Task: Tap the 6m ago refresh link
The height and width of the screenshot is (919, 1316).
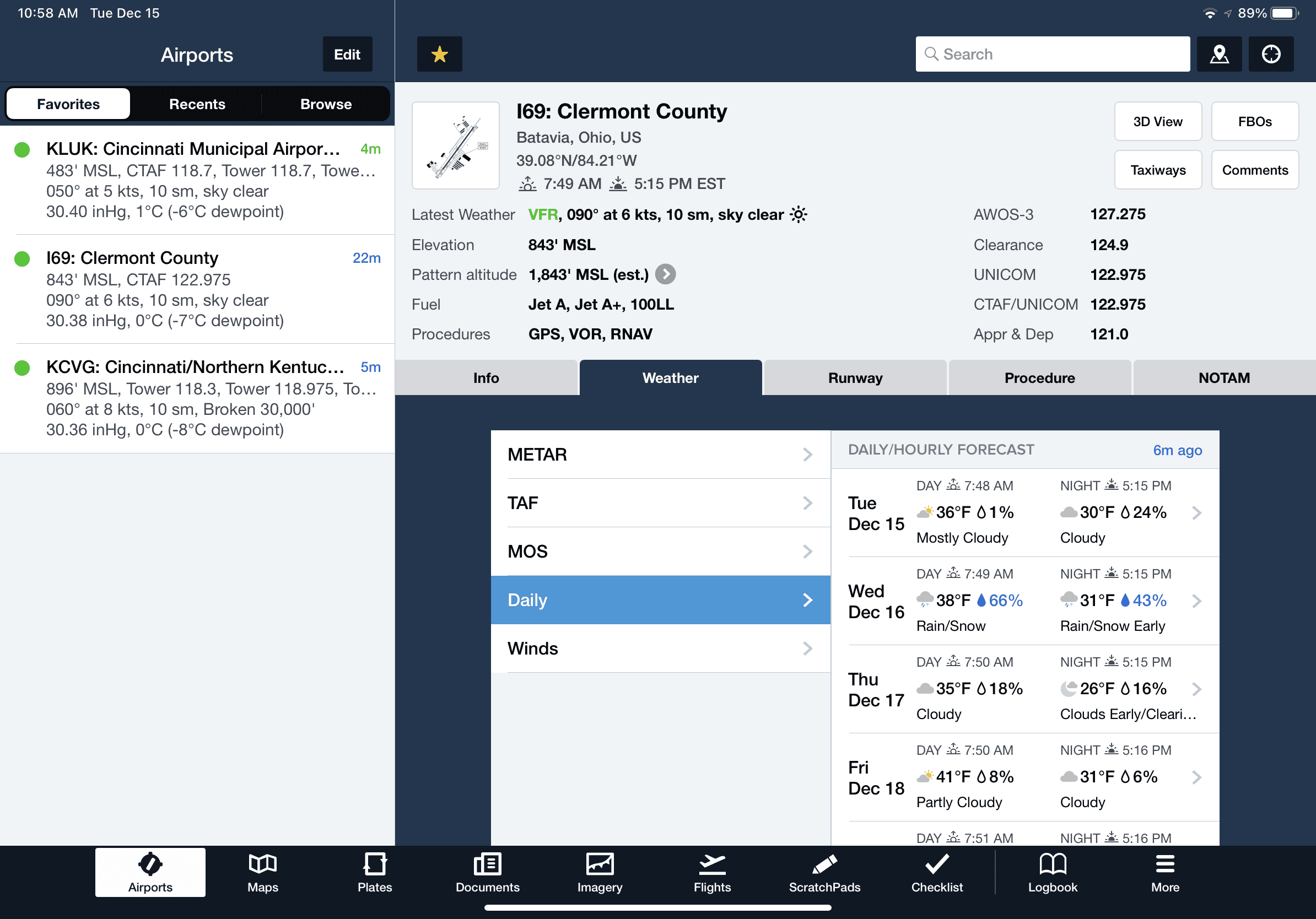Action: 1177,450
